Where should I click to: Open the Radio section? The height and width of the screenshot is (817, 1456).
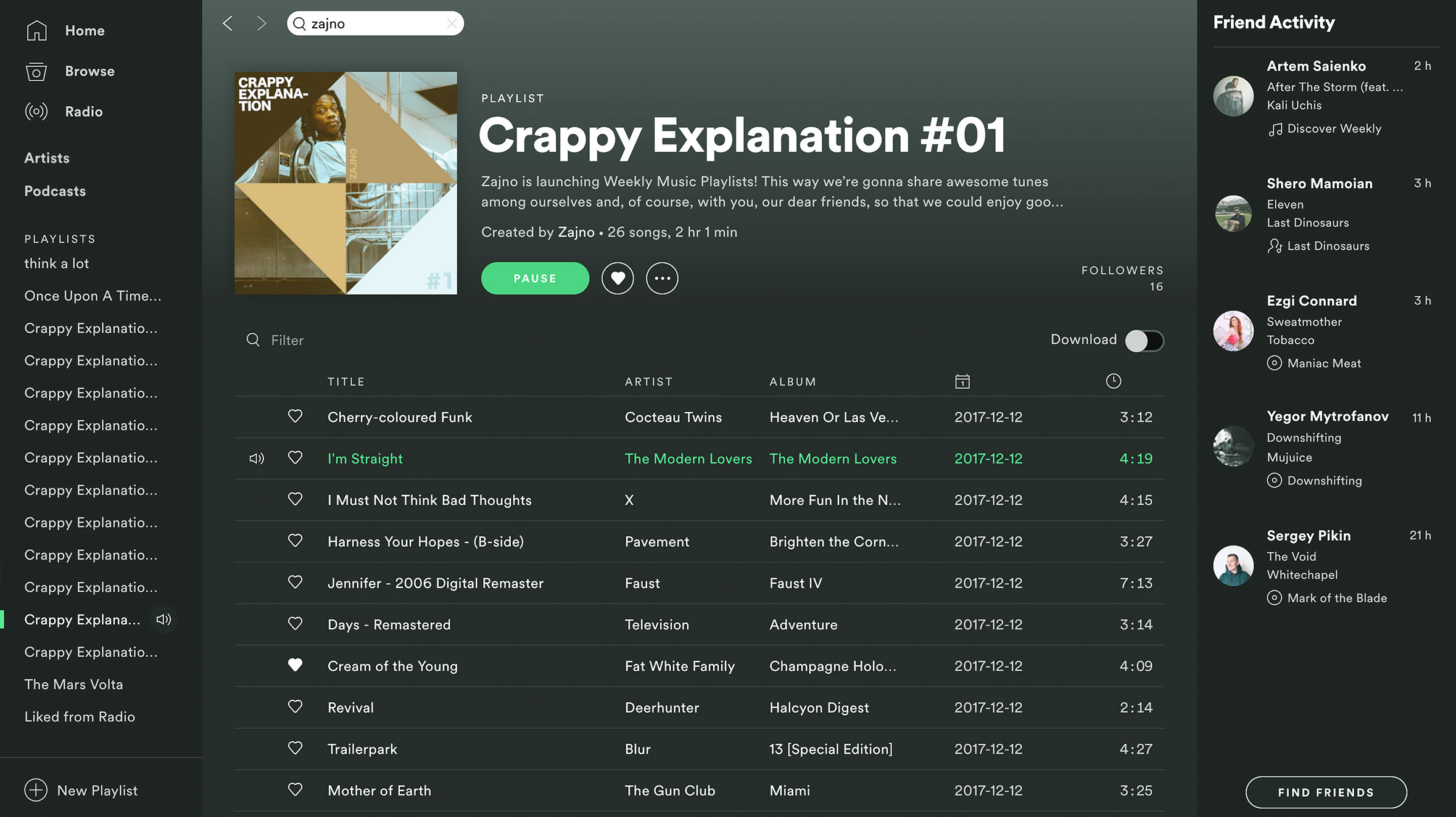[x=84, y=112]
